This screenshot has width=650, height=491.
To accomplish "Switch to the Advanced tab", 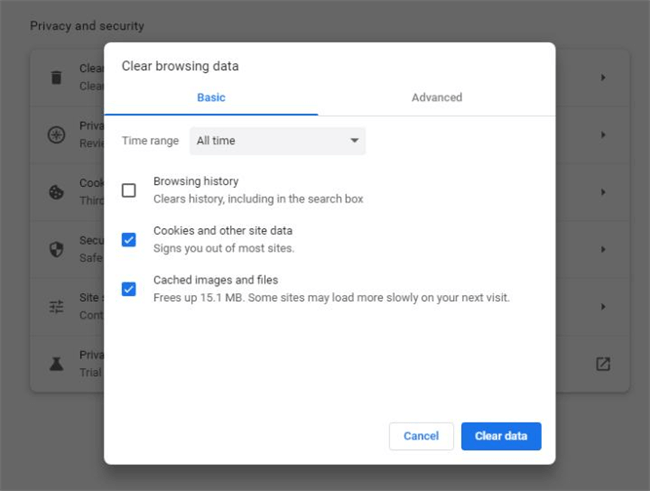I will 436,98.
